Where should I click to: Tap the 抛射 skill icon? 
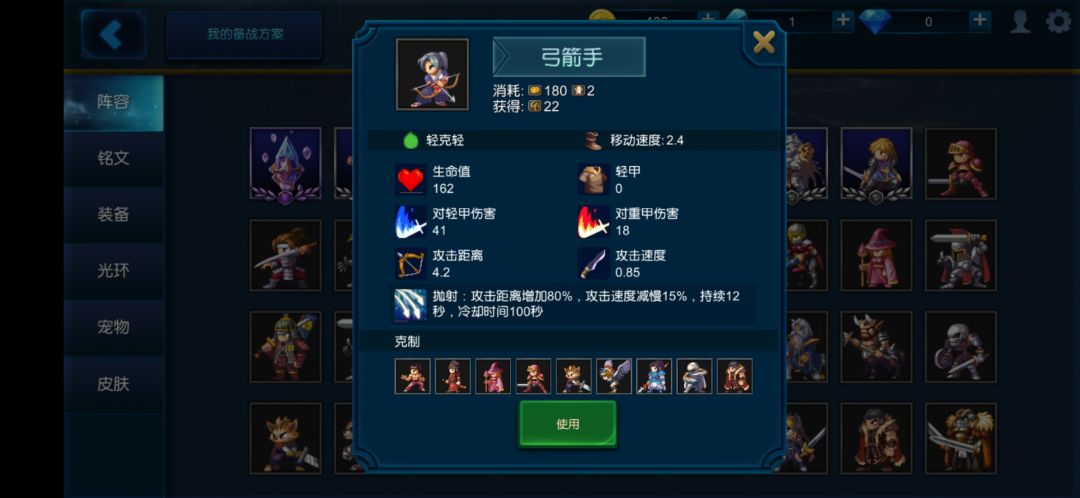[410, 304]
